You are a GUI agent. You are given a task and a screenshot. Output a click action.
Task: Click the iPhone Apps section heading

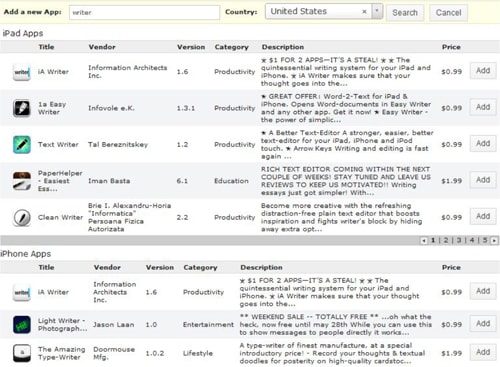coord(26,254)
